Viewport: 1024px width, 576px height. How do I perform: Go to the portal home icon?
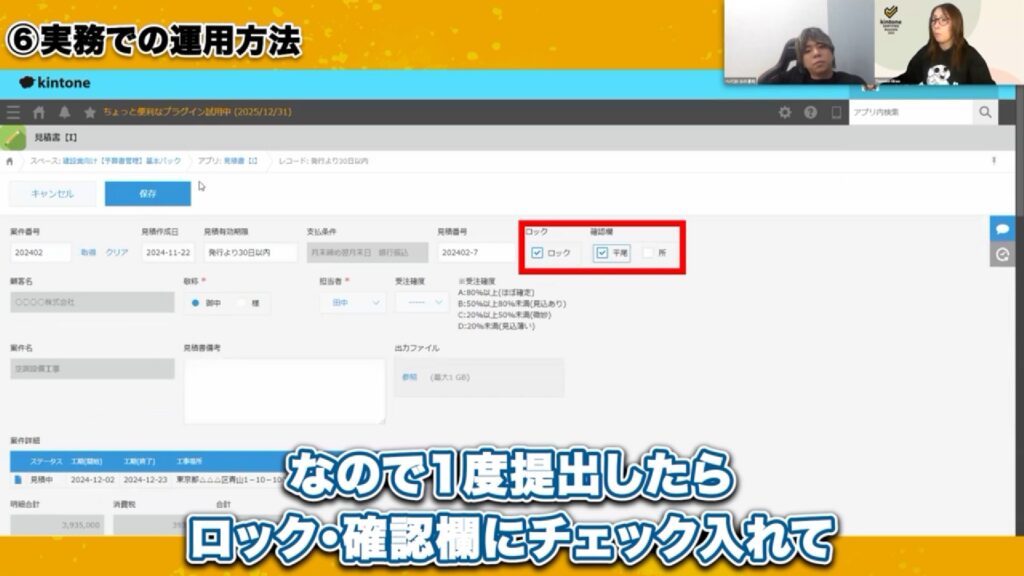click(39, 112)
